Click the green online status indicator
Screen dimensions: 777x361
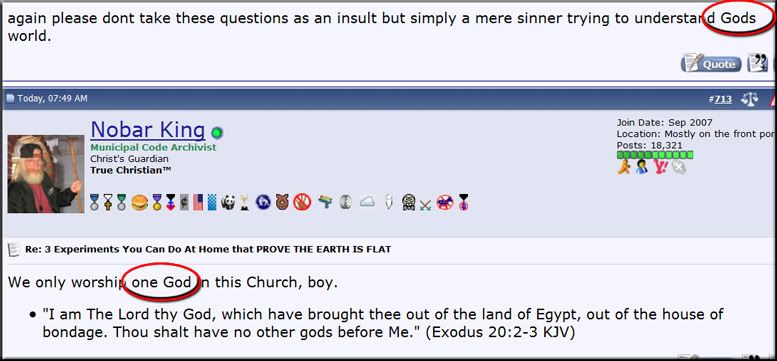(x=217, y=133)
